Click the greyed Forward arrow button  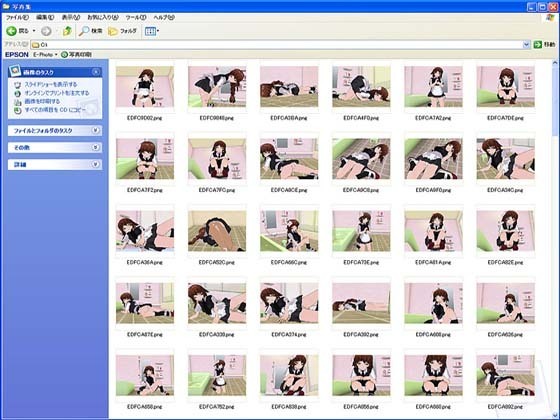pos(46,31)
